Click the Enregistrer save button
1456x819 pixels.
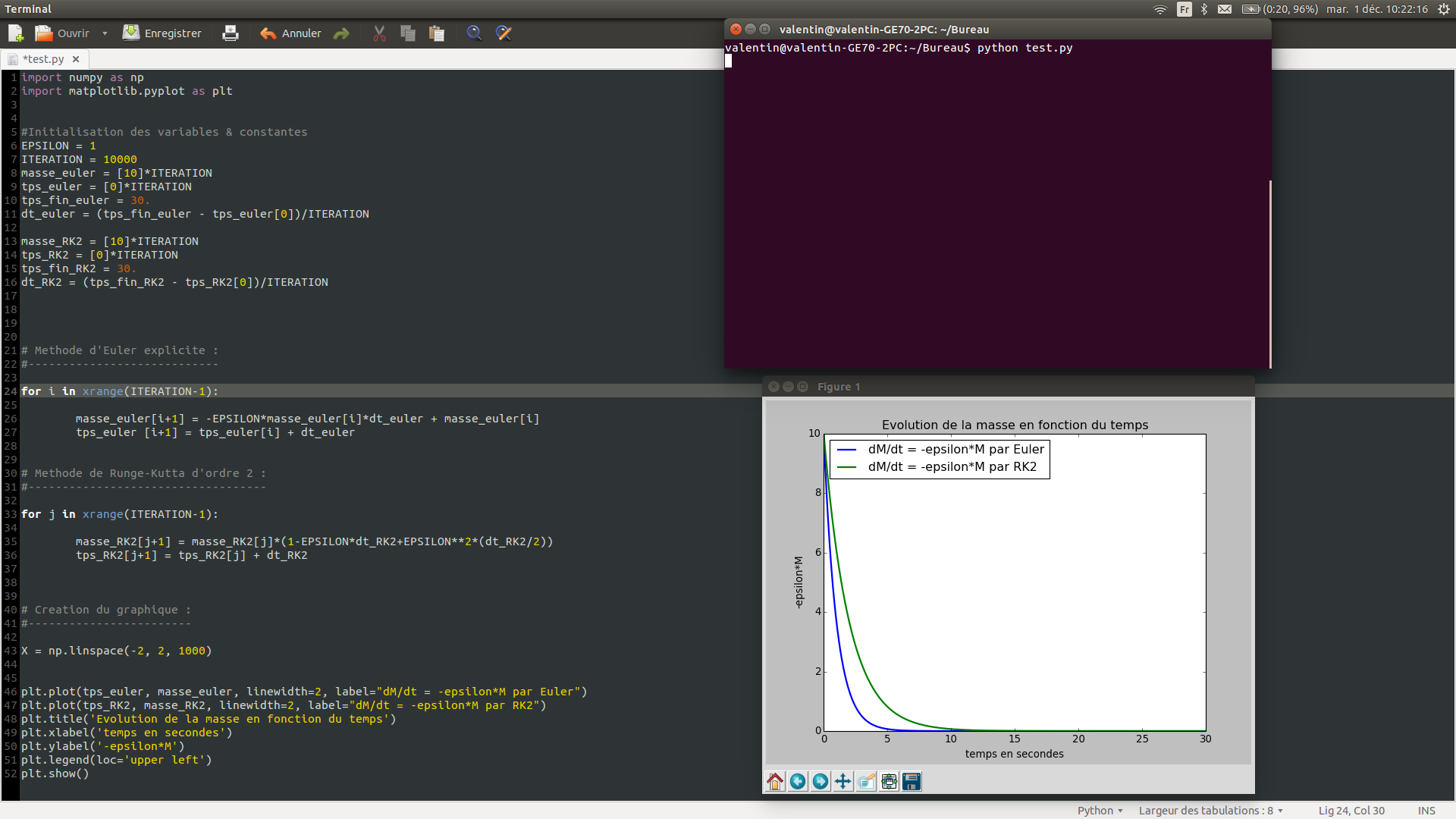pyautogui.click(x=162, y=33)
